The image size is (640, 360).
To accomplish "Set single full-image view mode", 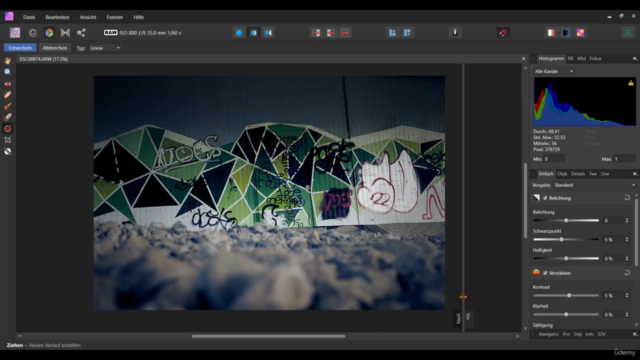I will 239,33.
